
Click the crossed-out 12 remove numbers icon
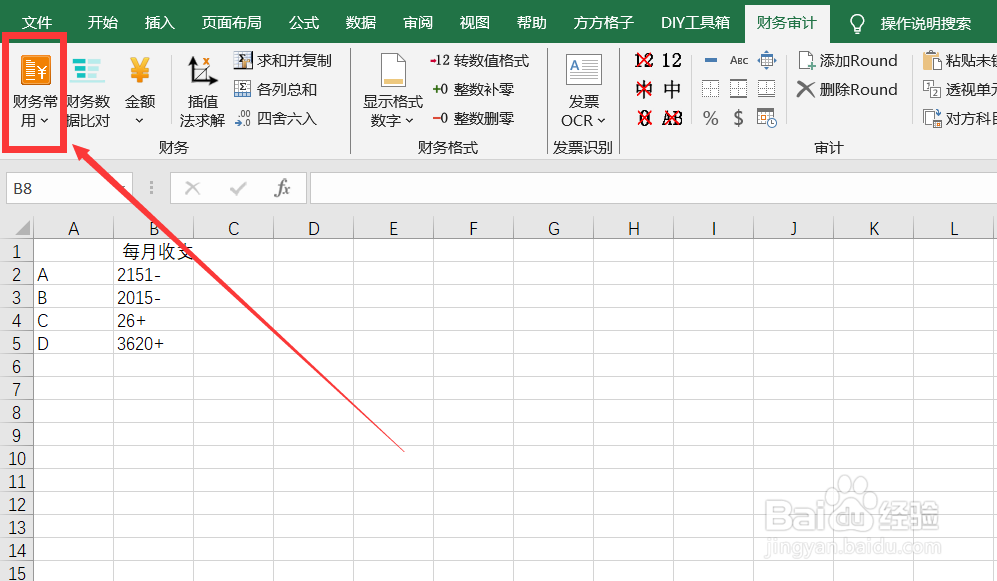(x=643, y=60)
